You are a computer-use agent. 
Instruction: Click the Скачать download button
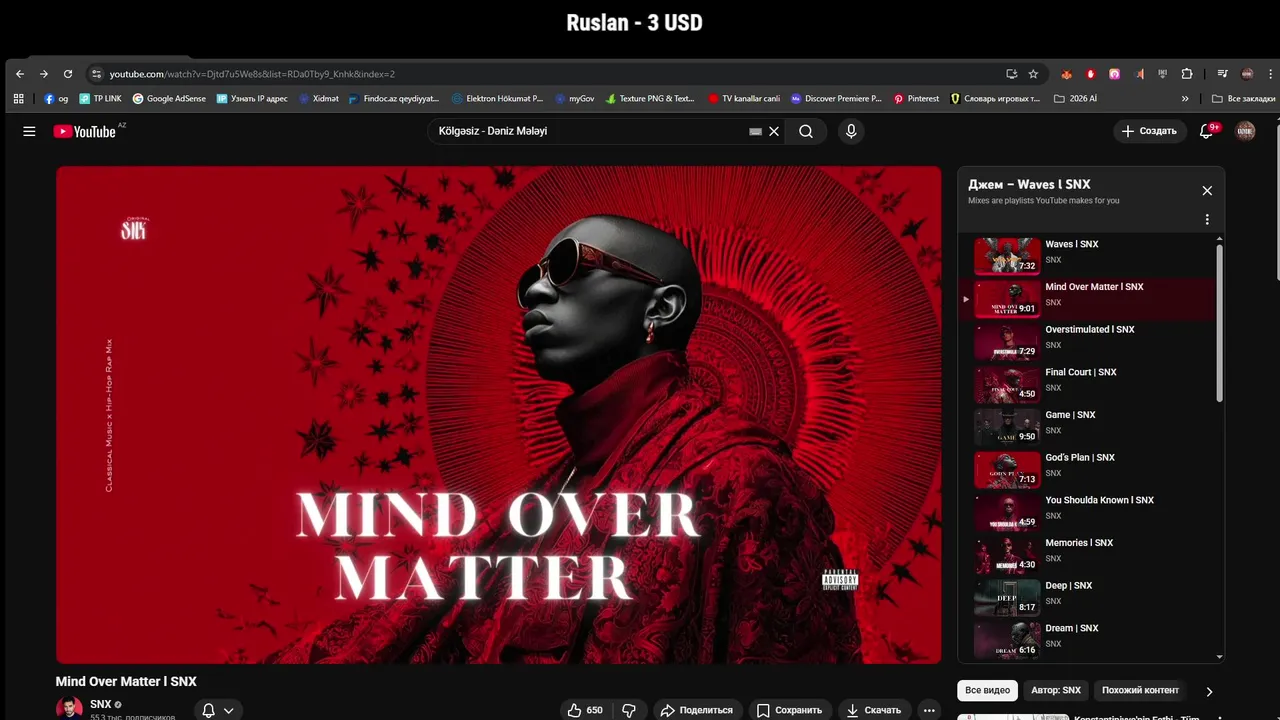(874, 710)
